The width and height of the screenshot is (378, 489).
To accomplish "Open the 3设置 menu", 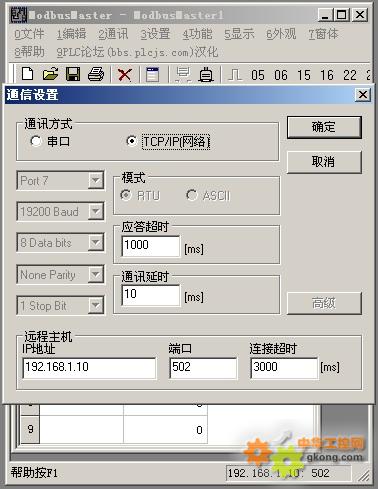I will point(155,34).
